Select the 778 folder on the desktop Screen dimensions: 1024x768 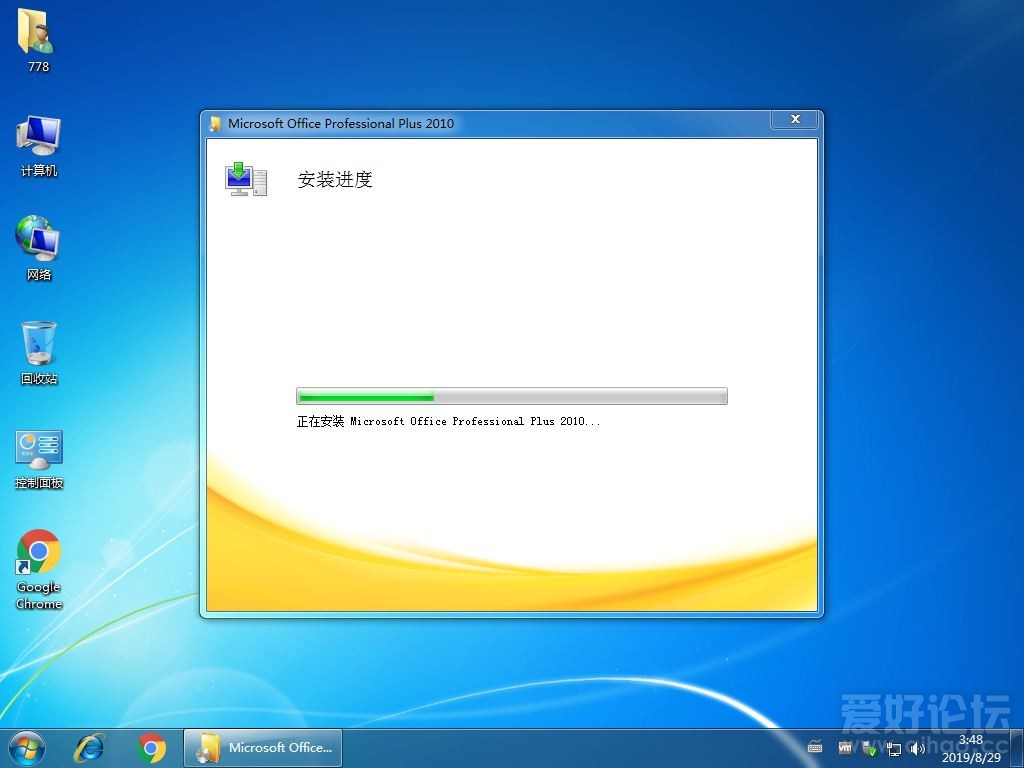point(37,39)
